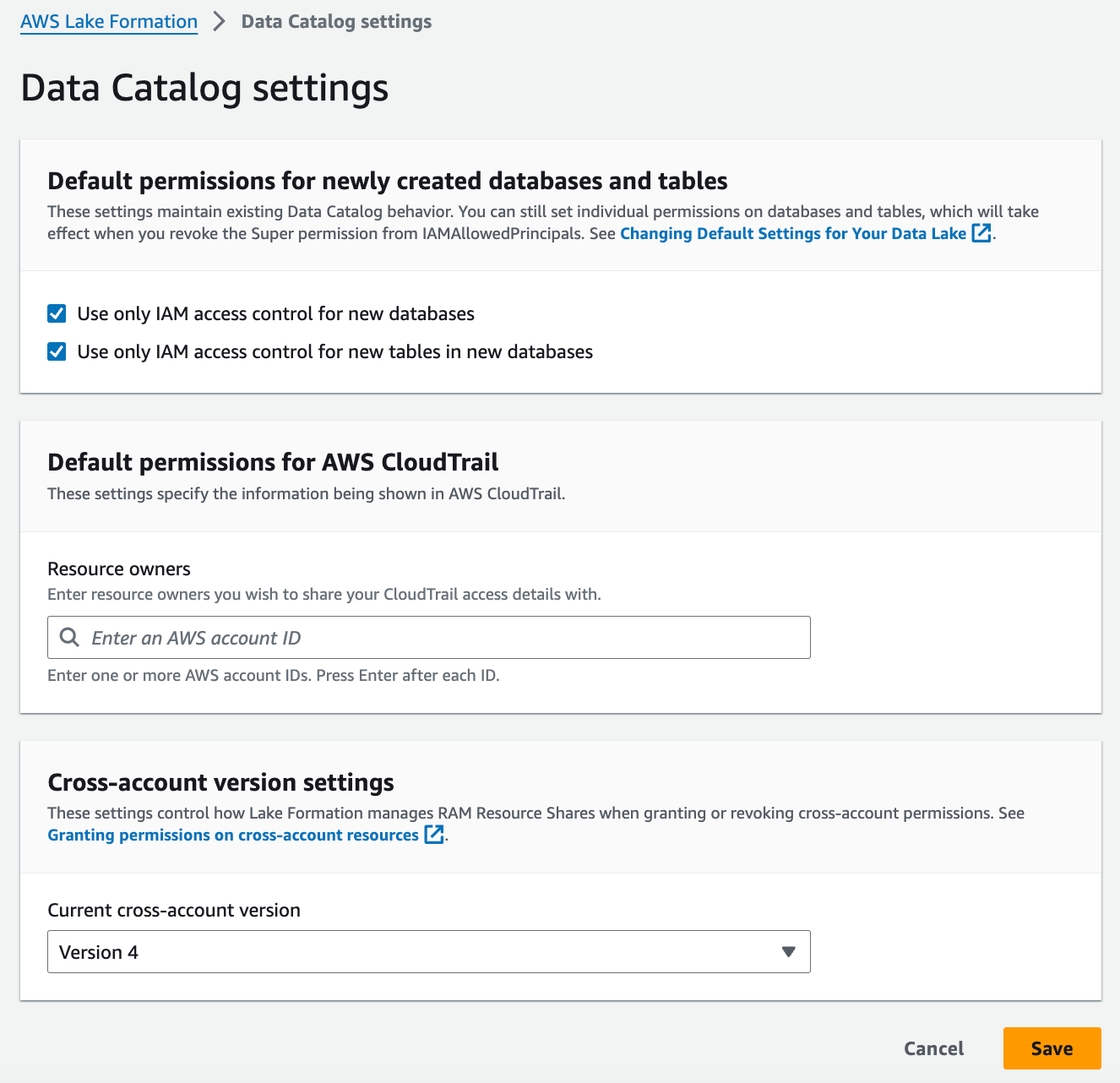
Task: Open Changing Default Settings for Your Data Lake
Action: (x=793, y=234)
